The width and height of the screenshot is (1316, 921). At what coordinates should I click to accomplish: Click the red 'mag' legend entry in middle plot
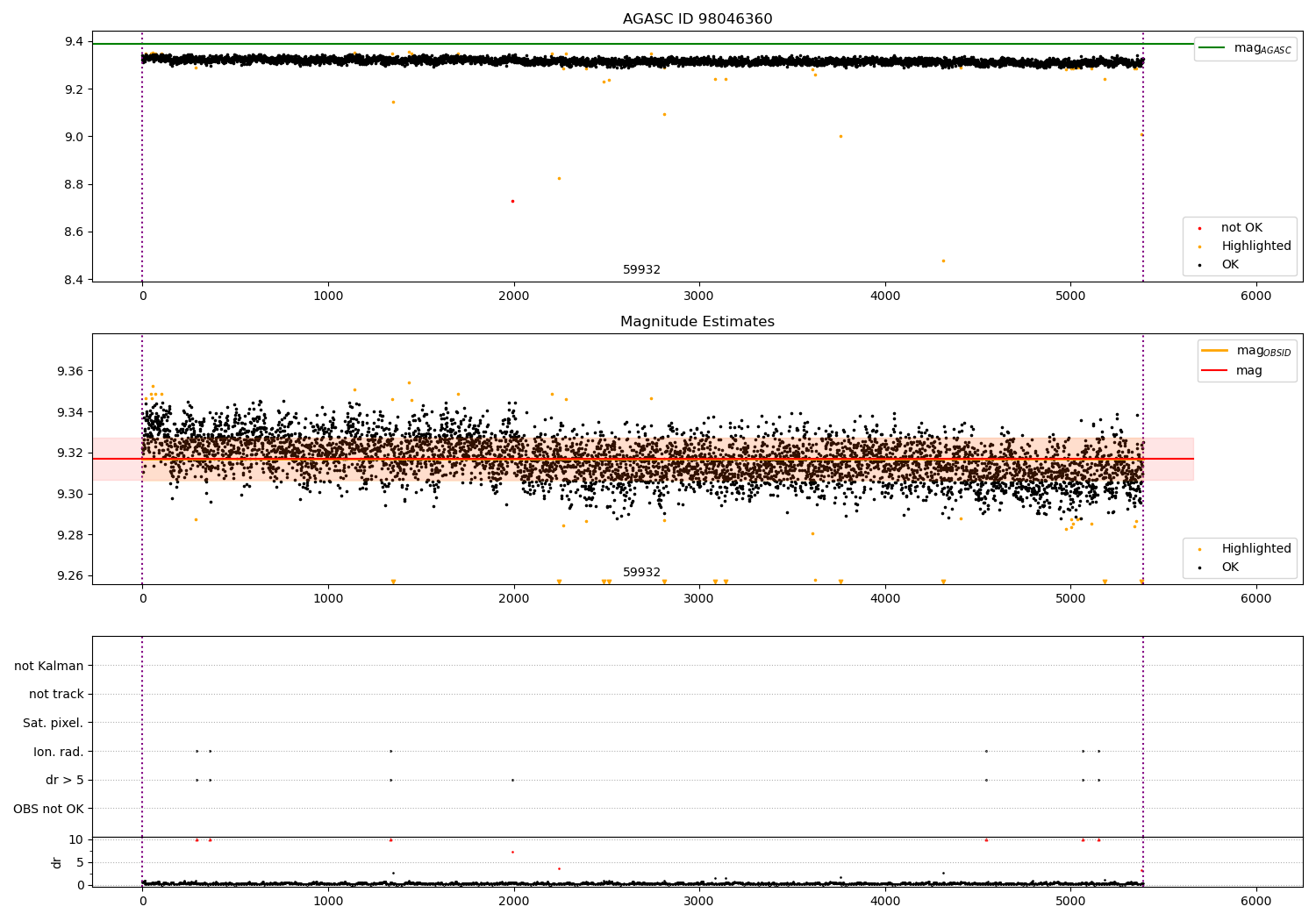[x=1249, y=371]
